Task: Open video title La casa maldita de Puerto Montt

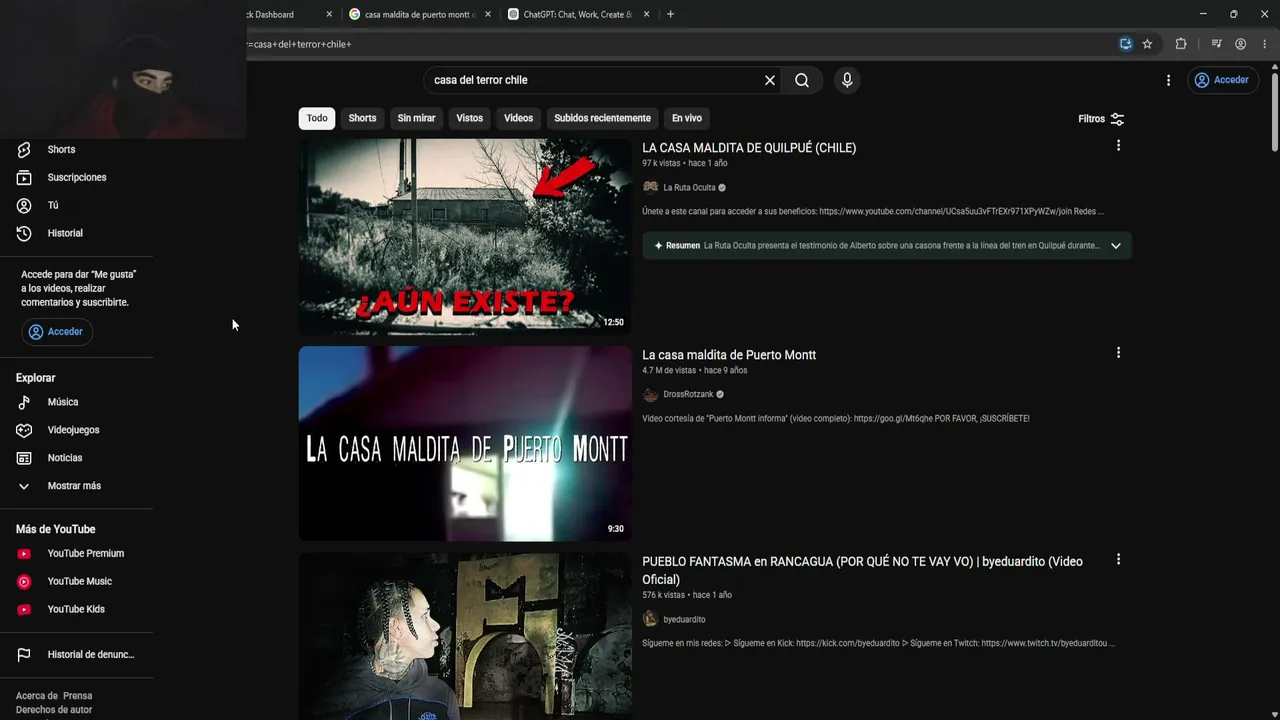Action: (x=729, y=355)
